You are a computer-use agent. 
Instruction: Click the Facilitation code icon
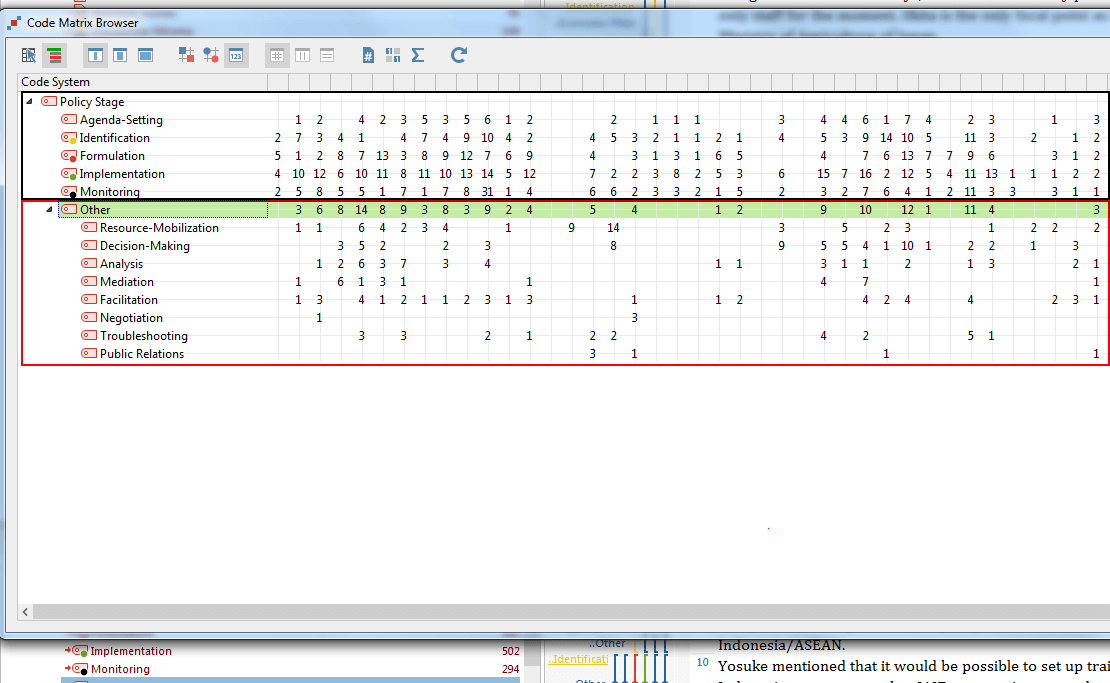coord(88,299)
